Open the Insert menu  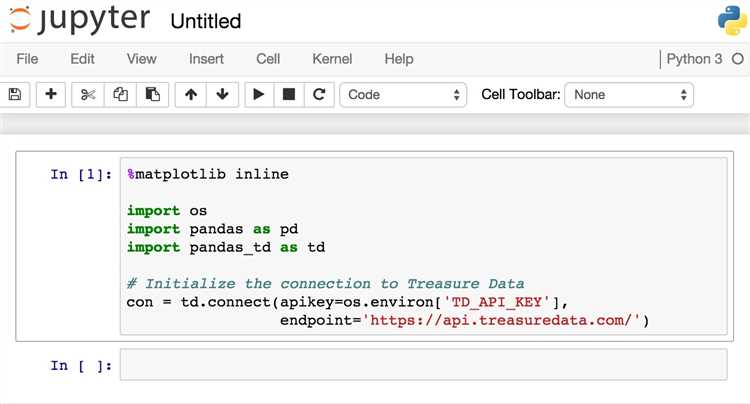pyautogui.click(x=206, y=59)
